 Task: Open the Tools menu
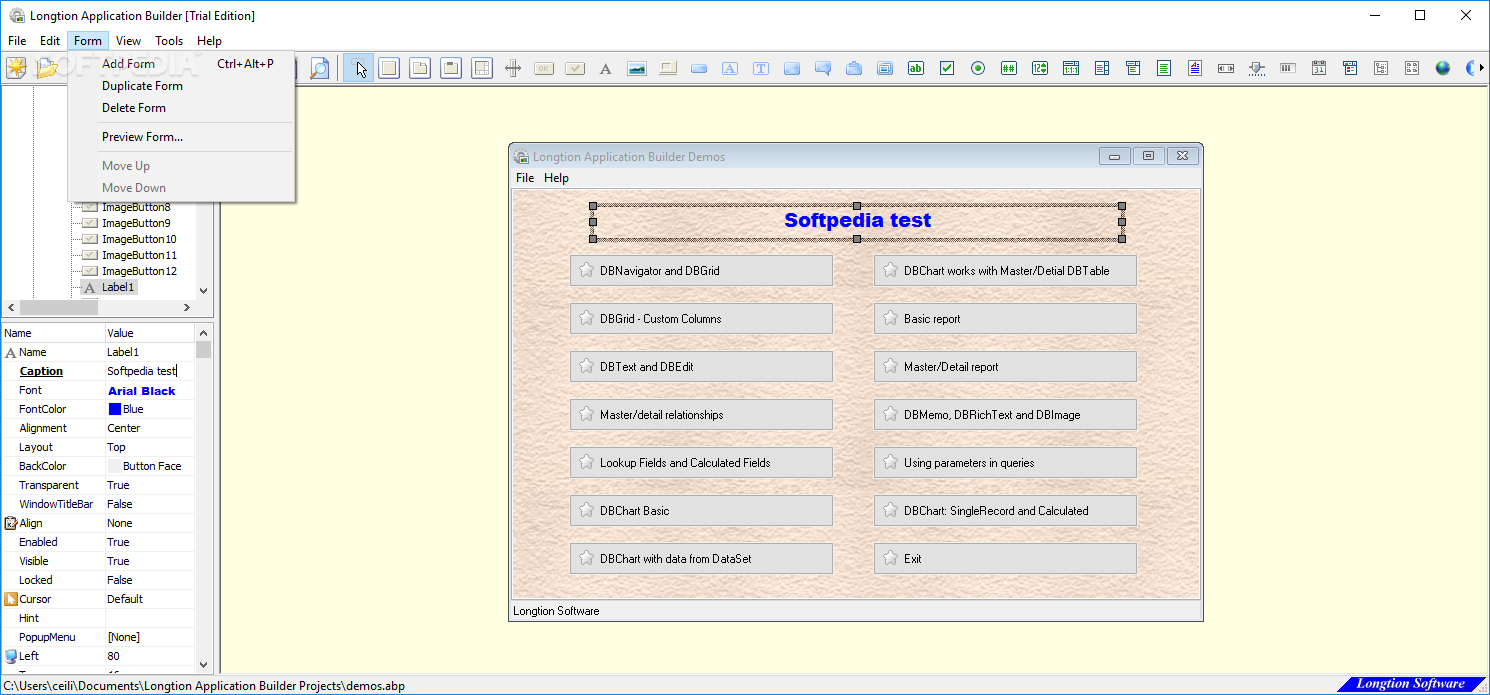point(169,41)
